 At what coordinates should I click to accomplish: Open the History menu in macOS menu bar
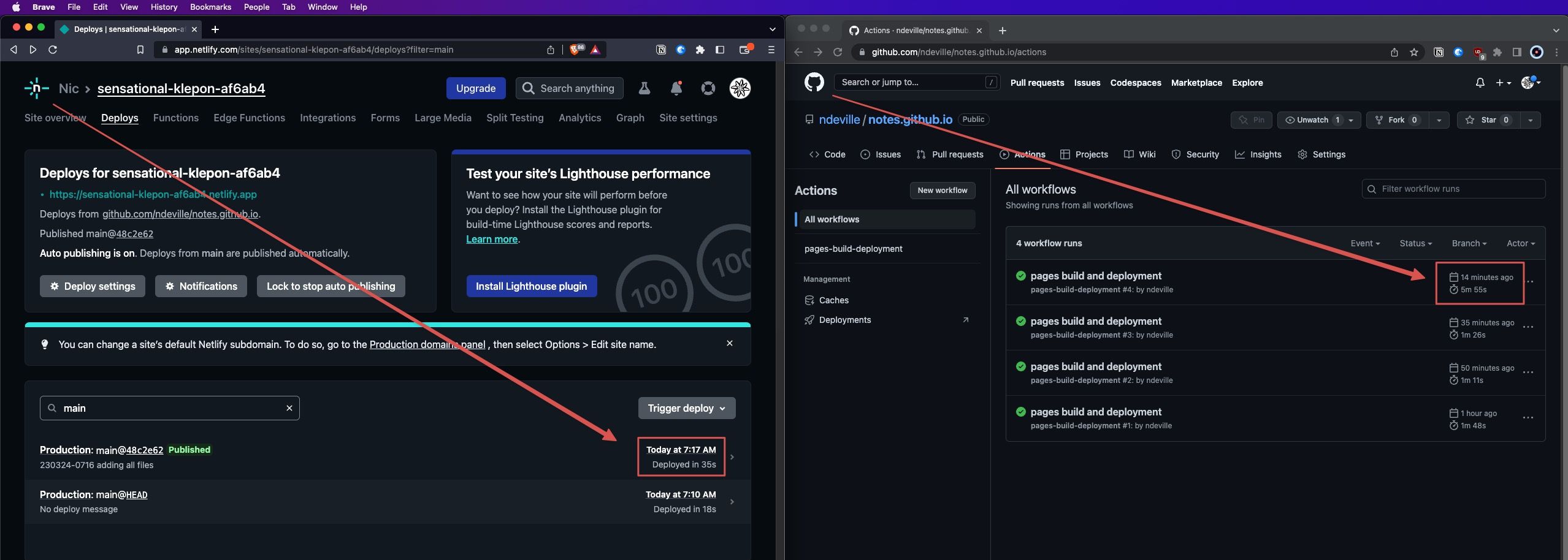[x=164, y=7]
